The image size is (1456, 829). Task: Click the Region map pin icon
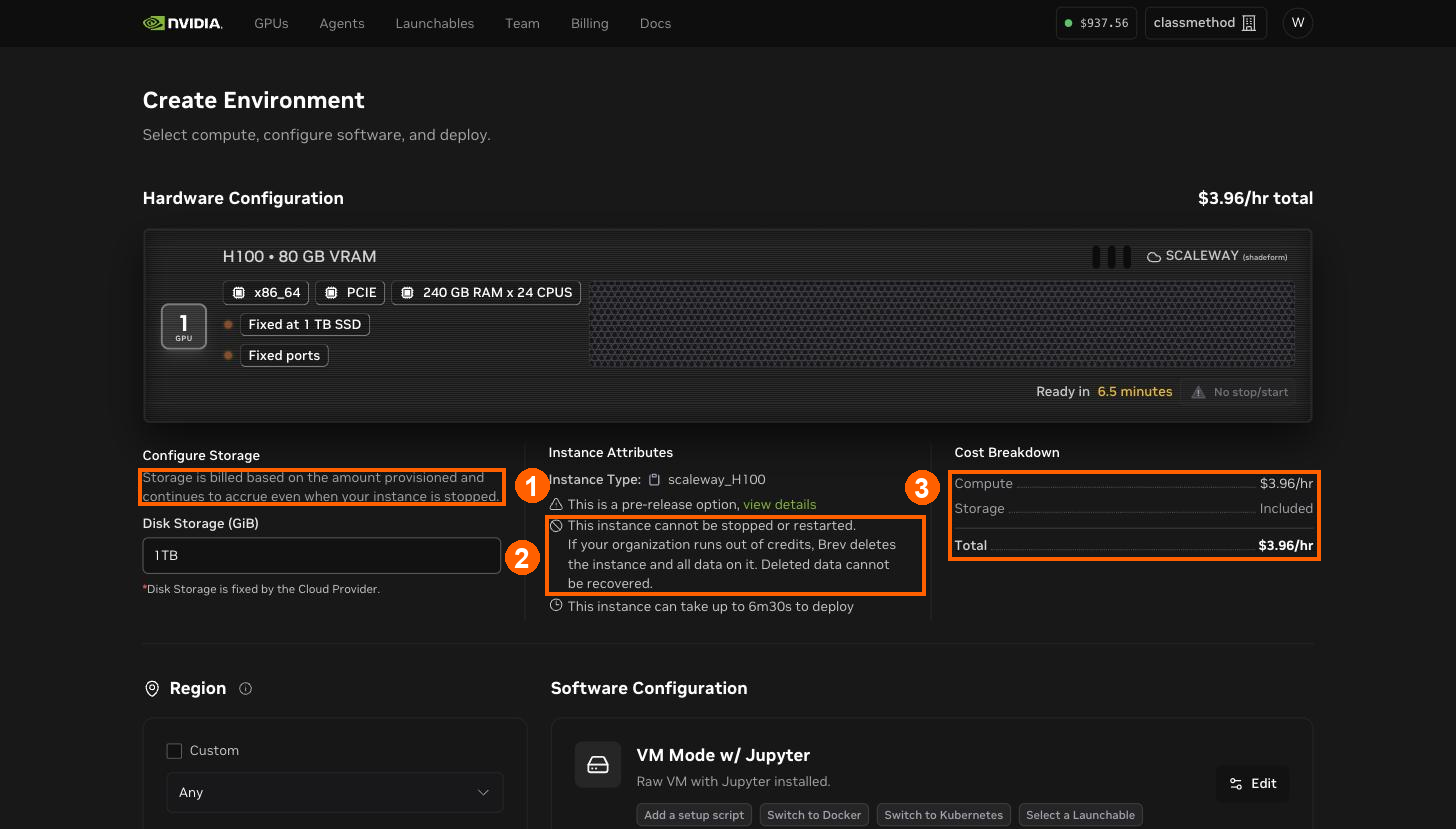pos(152,689)
